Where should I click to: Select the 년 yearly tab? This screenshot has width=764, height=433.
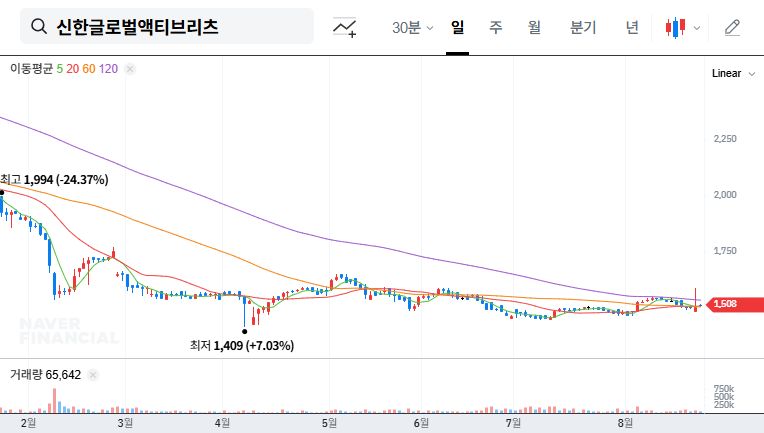[632, 27]
